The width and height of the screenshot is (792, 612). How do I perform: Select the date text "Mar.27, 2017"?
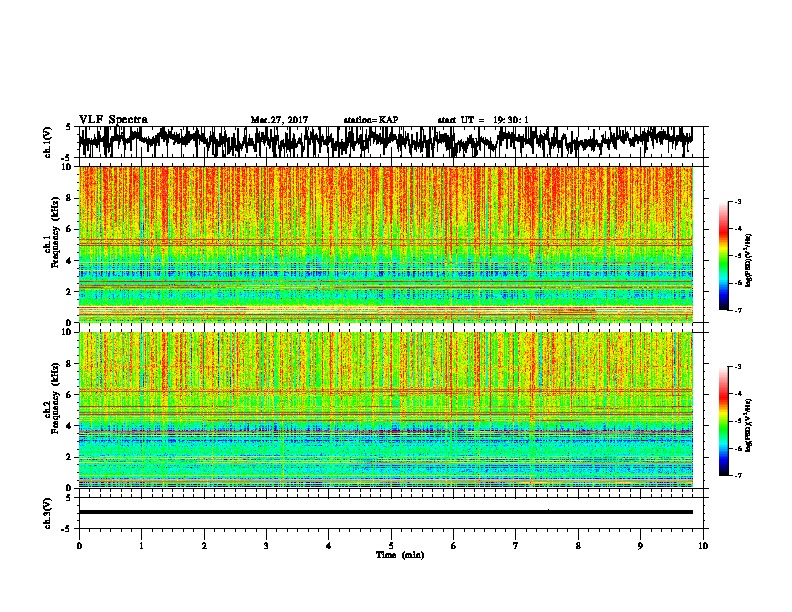pos(279,120)
